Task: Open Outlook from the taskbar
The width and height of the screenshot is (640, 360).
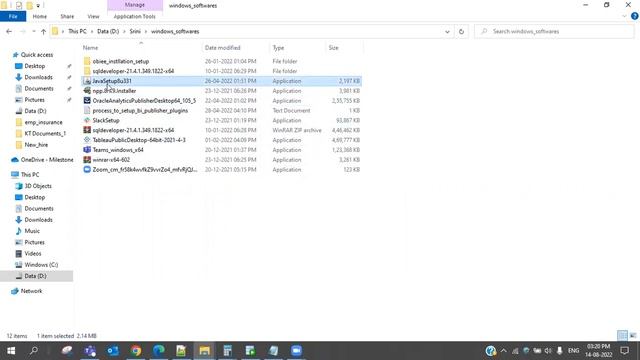Action: coord(113,351)
